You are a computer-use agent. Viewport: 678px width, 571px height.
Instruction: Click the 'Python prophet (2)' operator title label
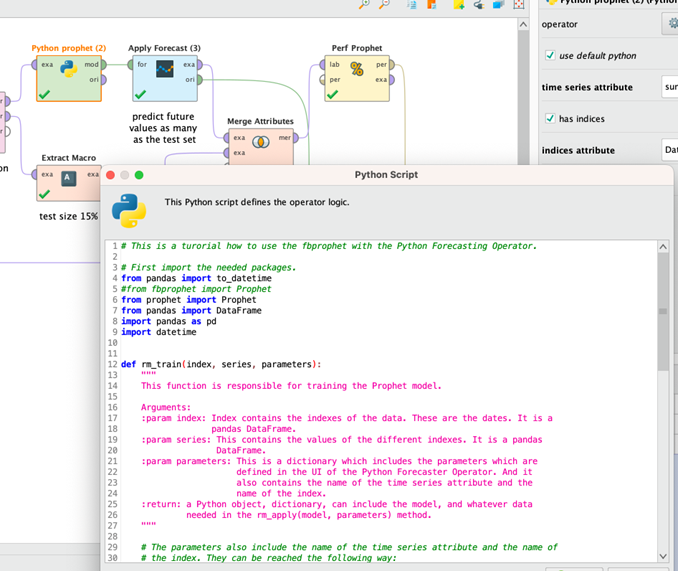coord(69,48)
